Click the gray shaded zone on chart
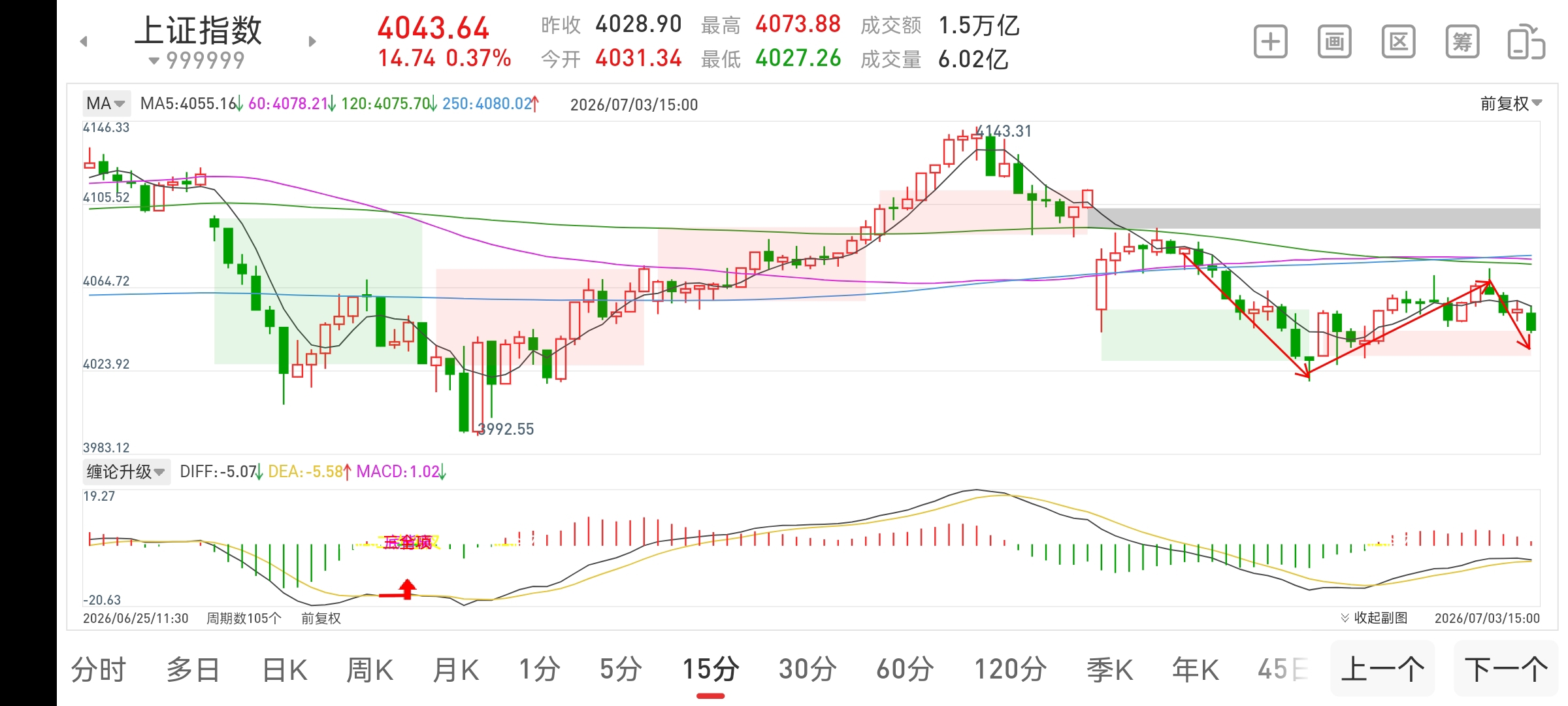 1320,218
